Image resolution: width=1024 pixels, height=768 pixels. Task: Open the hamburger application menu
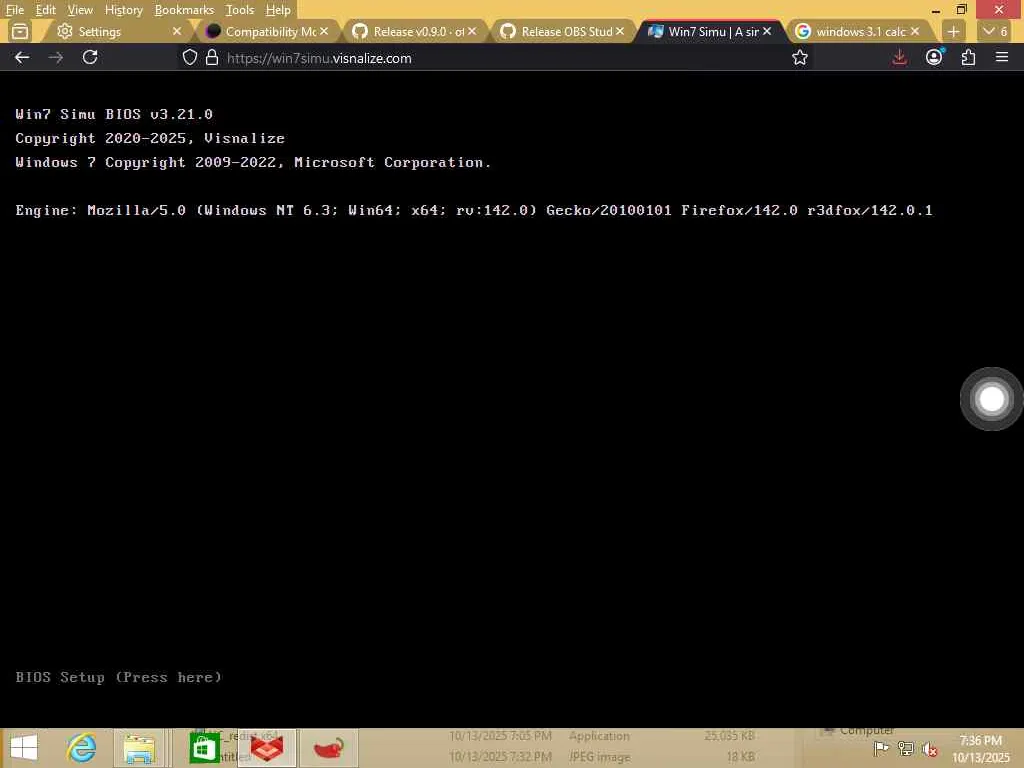click(x=1002, y=58)
